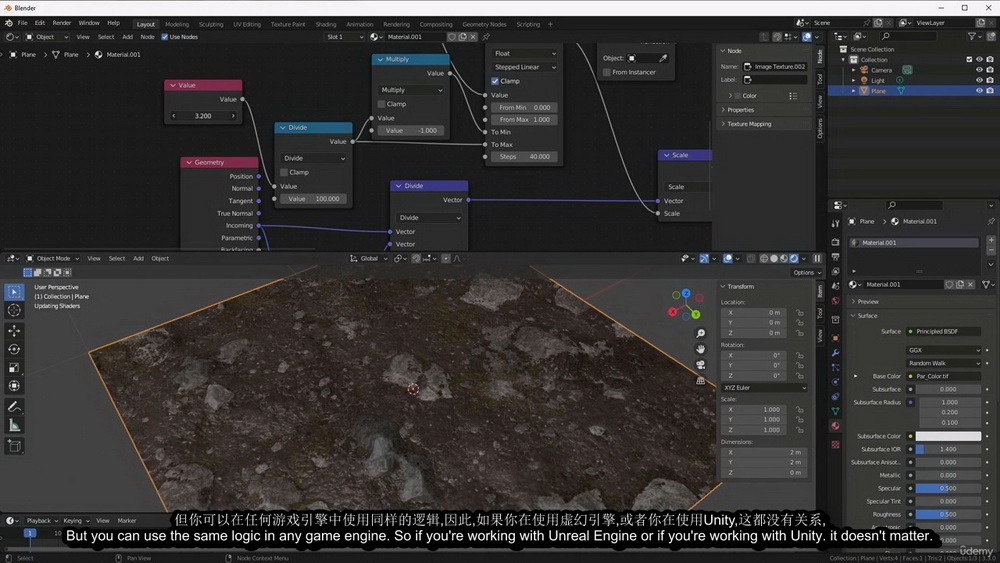This screenshot has width=1000, height=563.
Task: Activate the Move tool
Action: point(14,330)
